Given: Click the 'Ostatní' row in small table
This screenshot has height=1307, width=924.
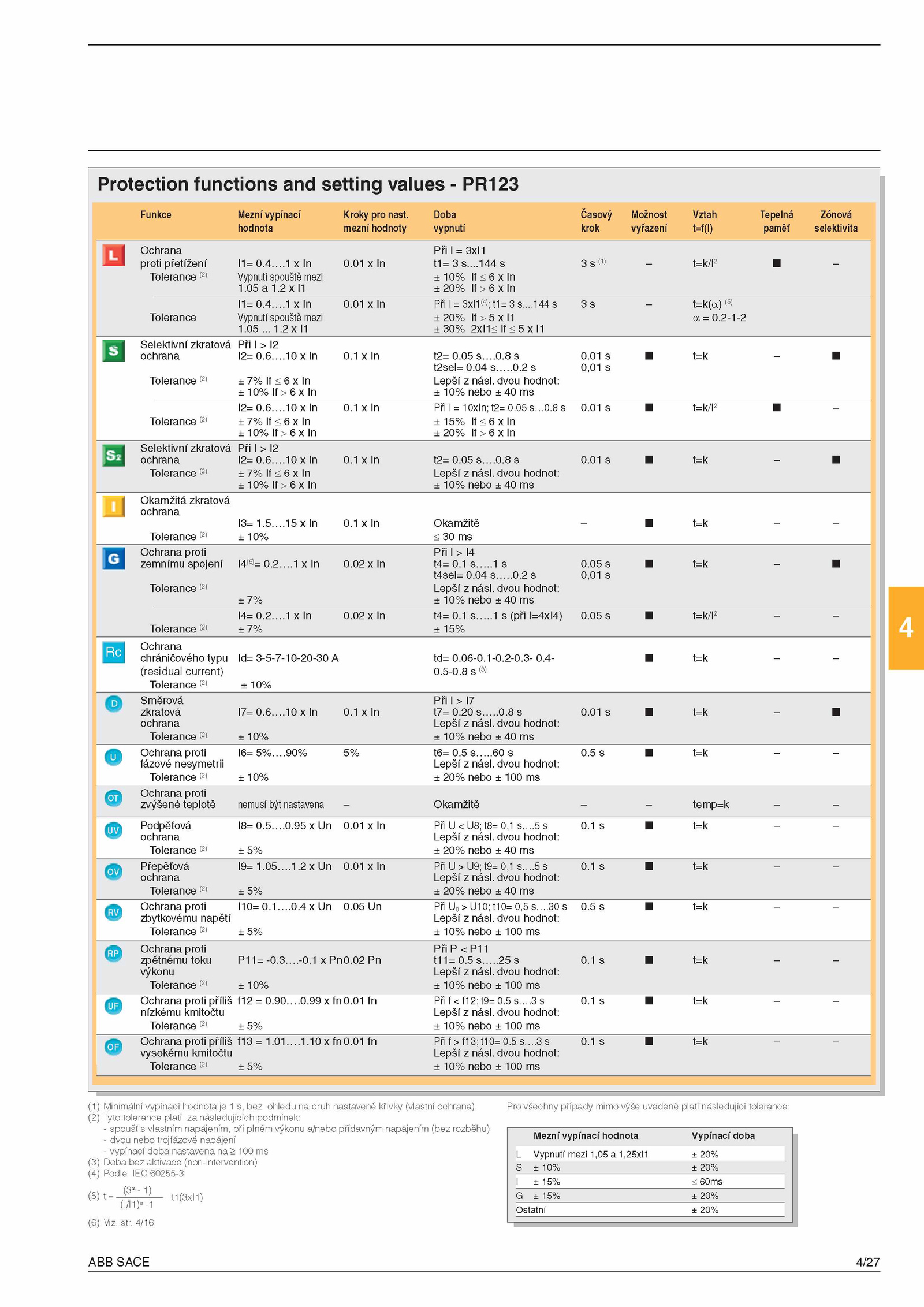Looking at the screenshot, I should [650, 1209].
